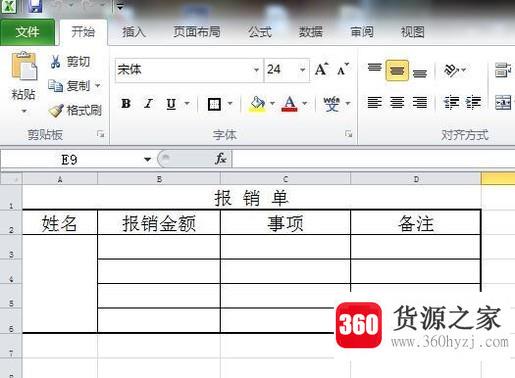
Task: Click the phonetic guide (文) icon
Action: pos(332,104)
